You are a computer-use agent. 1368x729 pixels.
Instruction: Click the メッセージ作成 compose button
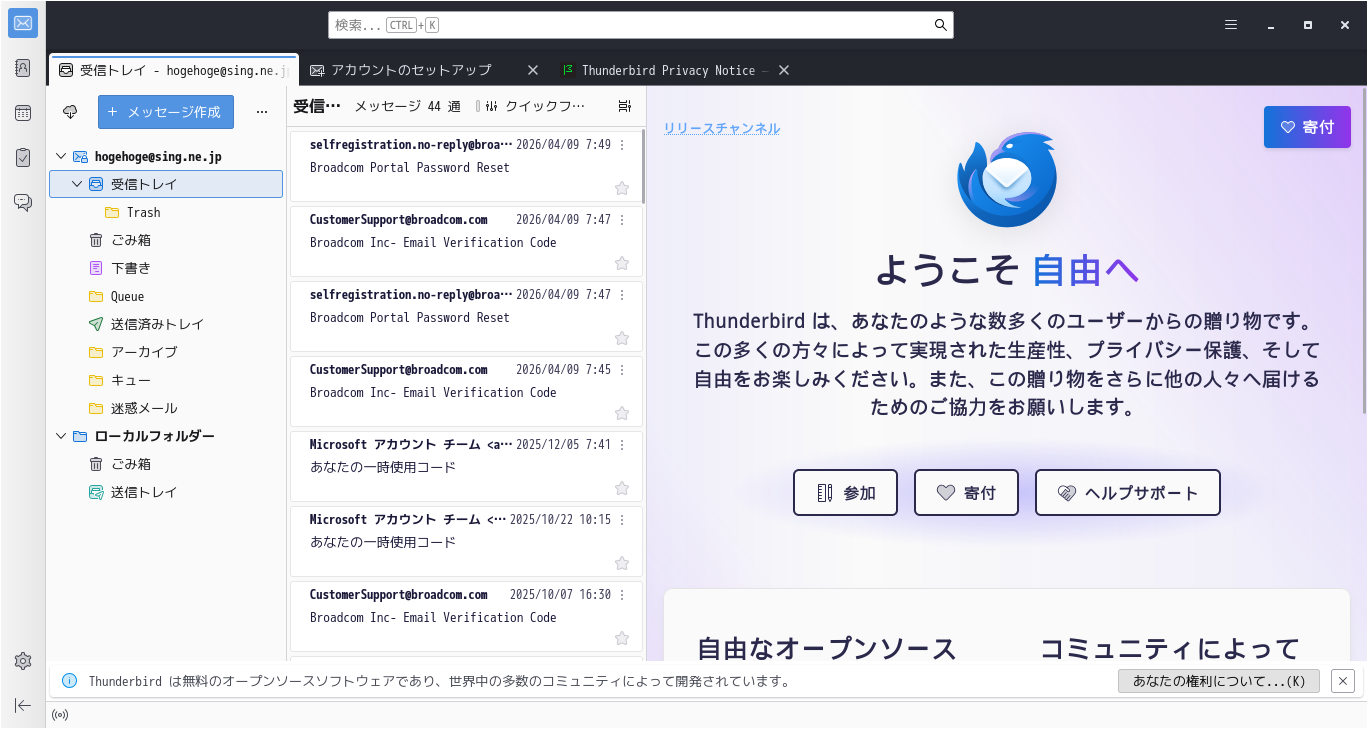(166, 112)
